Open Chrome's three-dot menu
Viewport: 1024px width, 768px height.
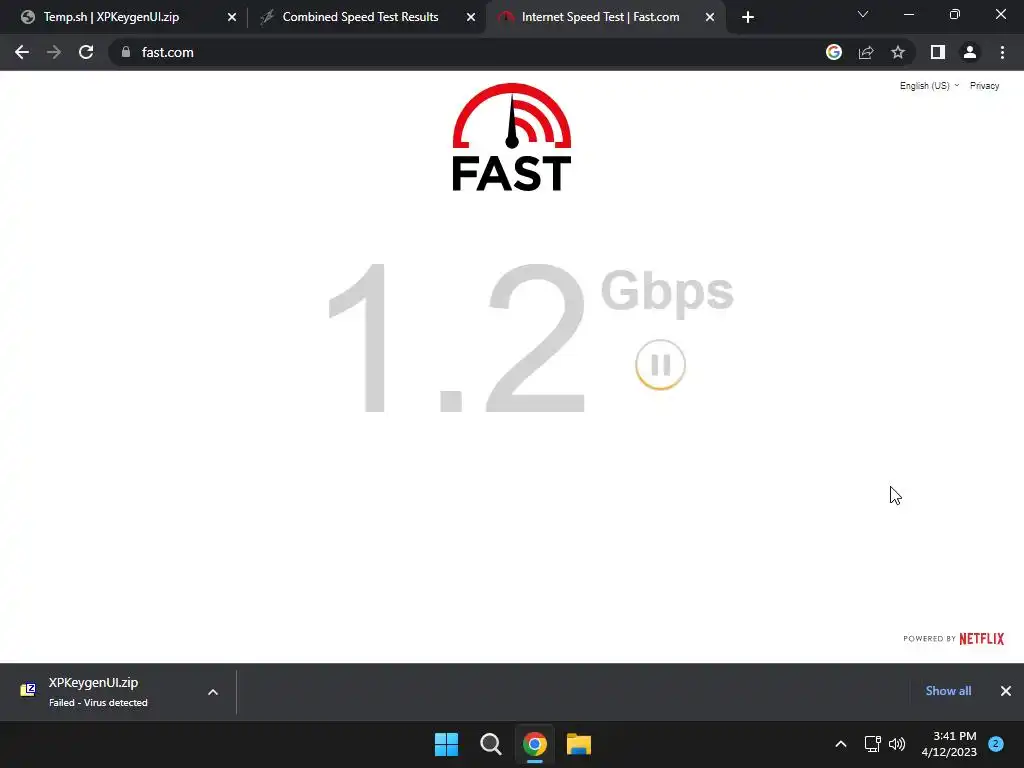[1002, 52]
